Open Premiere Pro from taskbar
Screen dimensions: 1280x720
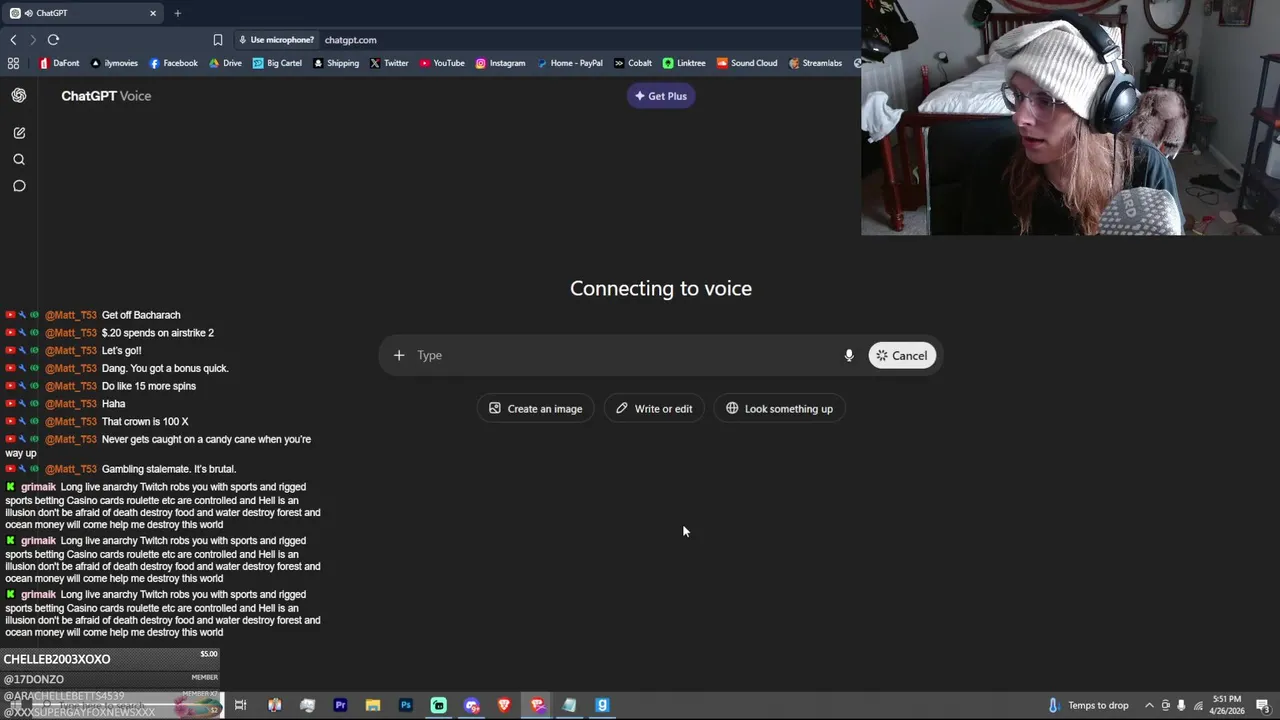coord(340,705)
